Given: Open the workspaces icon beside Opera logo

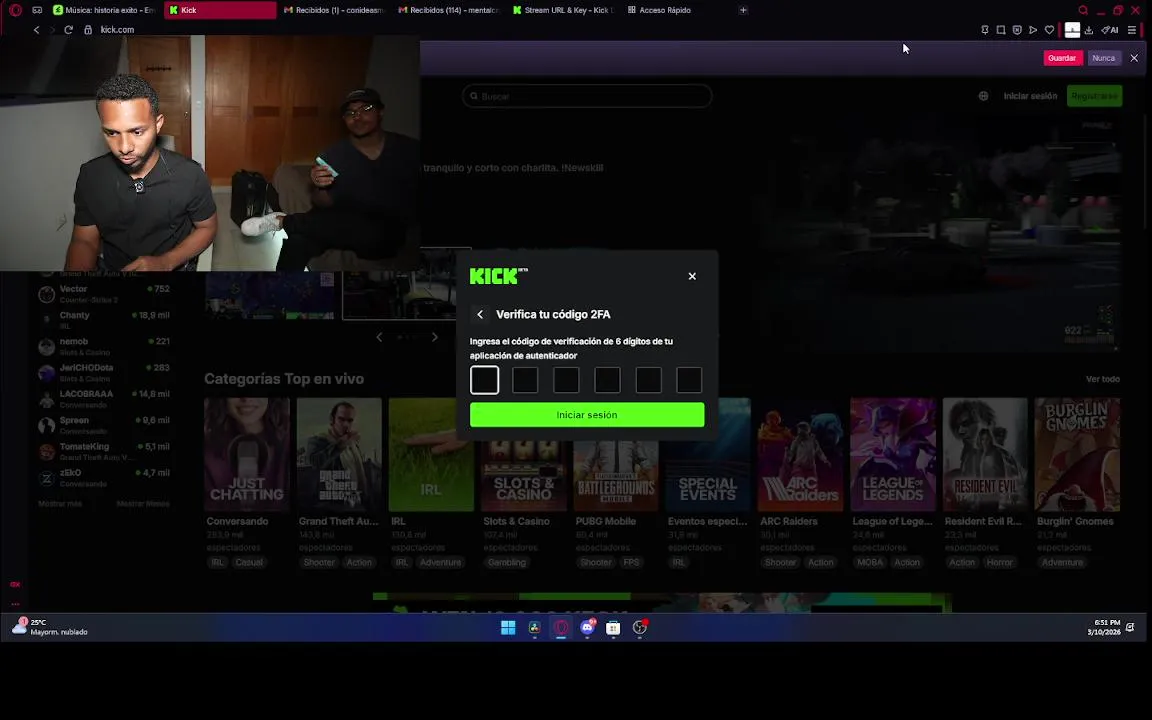Looking at the screenshot, I should [37, 10].
